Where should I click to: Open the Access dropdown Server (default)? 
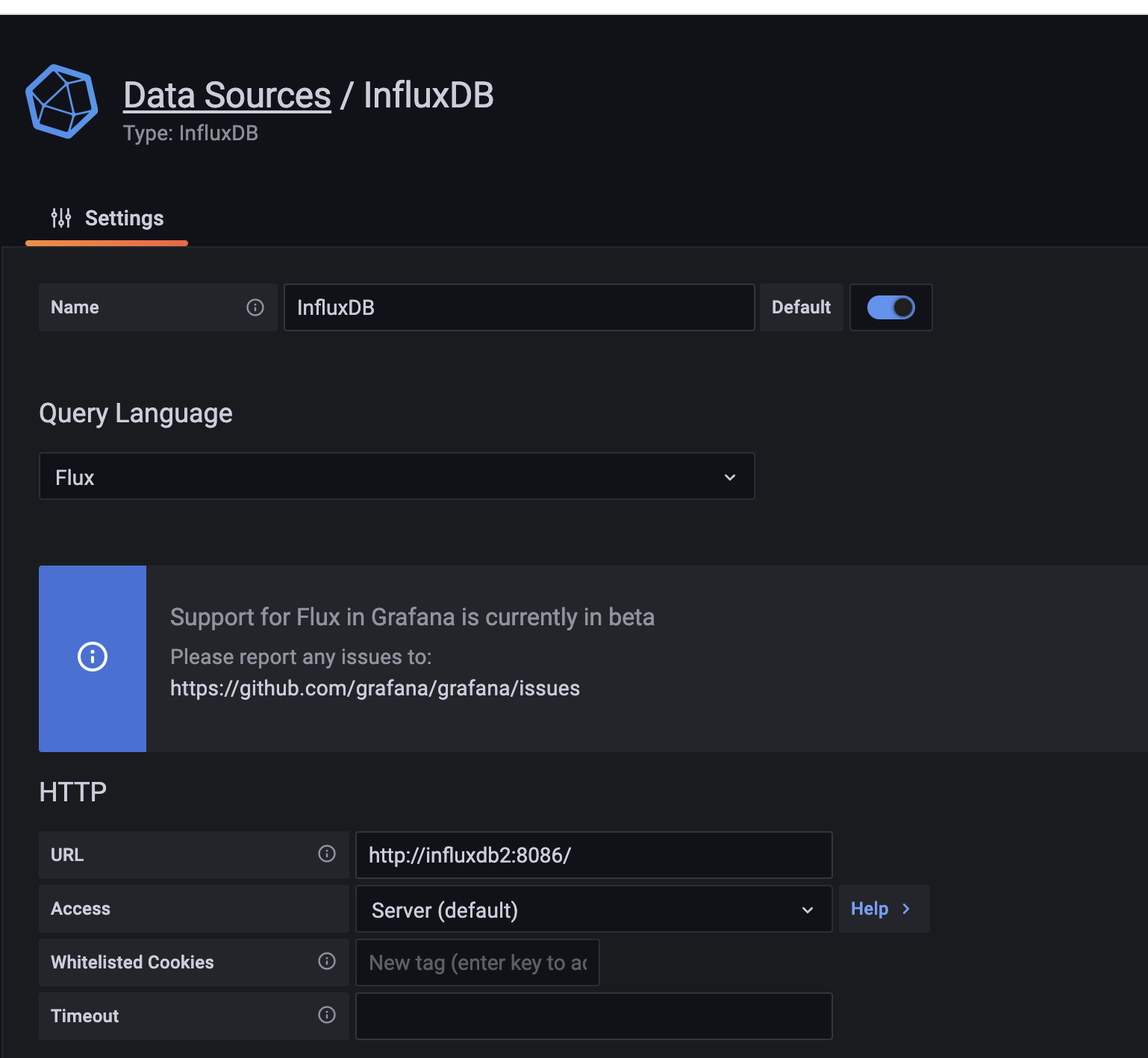click(x=594, y=909)
